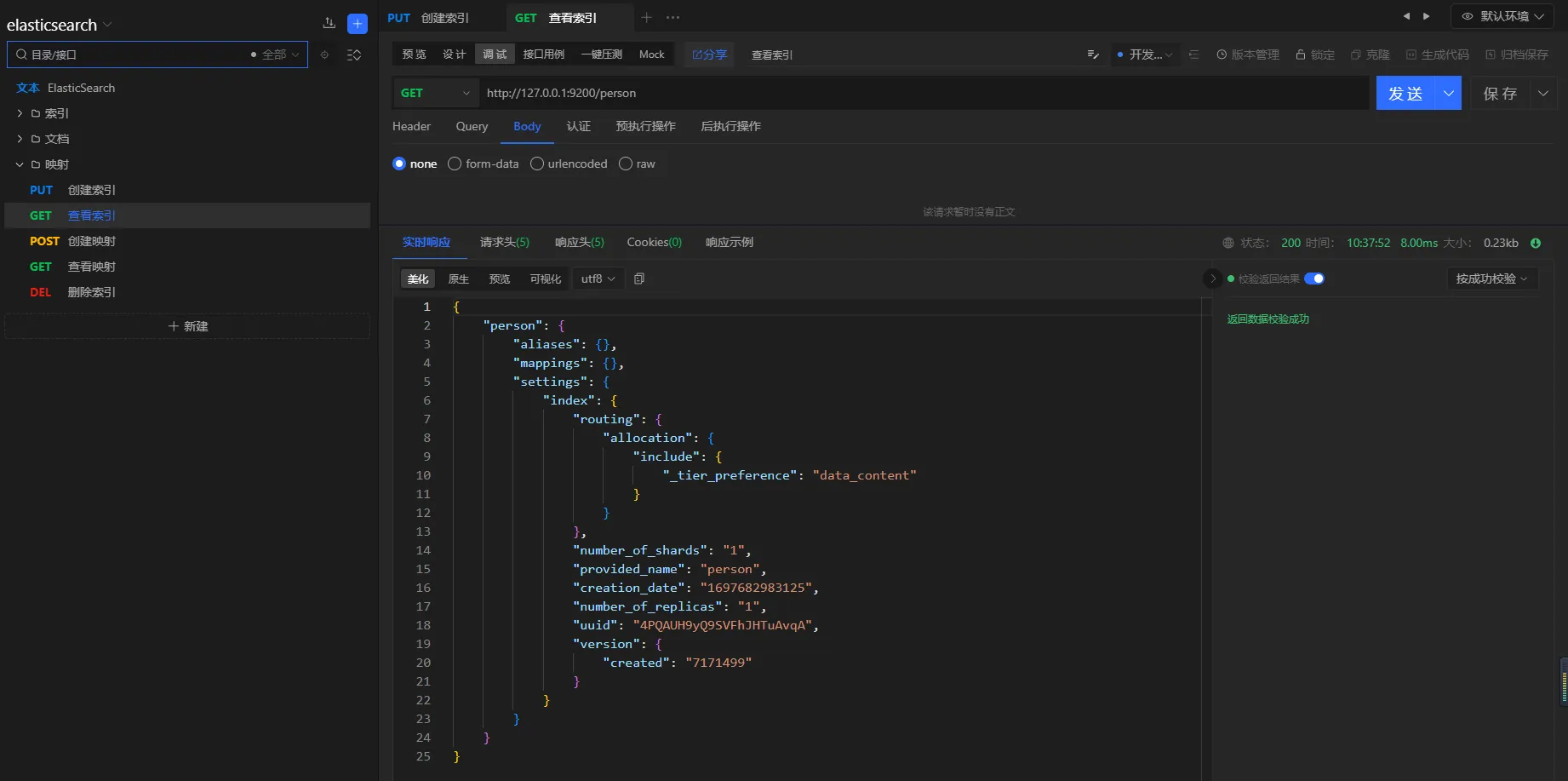The width and height of the screenshot is (1568, 781).
Task: Select the form-data radio button
Action: (455, 164)
